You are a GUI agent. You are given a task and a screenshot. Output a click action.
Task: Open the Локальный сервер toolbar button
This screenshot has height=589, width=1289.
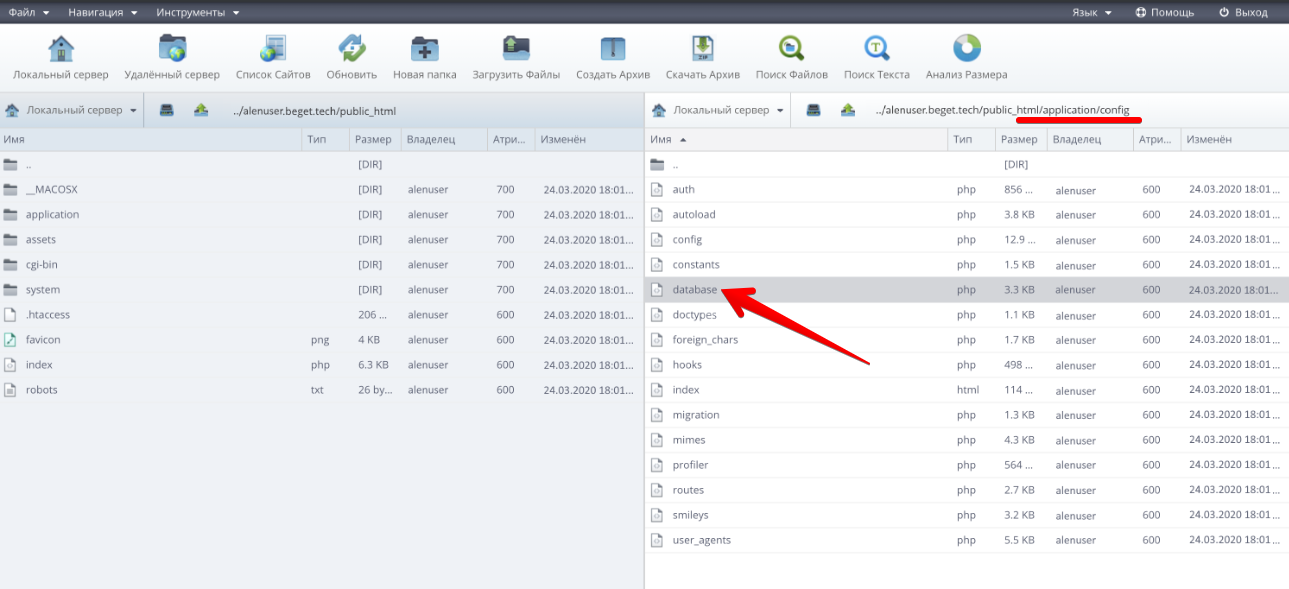61,58
